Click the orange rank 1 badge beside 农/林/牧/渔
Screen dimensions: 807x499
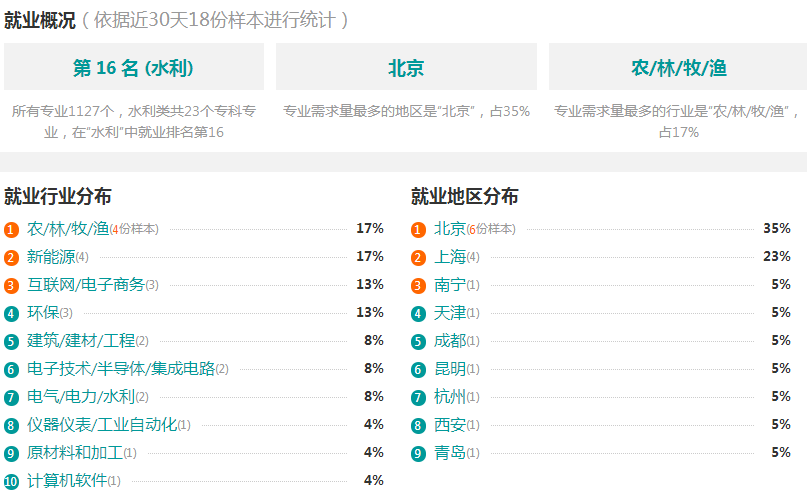tap(11, 229)
